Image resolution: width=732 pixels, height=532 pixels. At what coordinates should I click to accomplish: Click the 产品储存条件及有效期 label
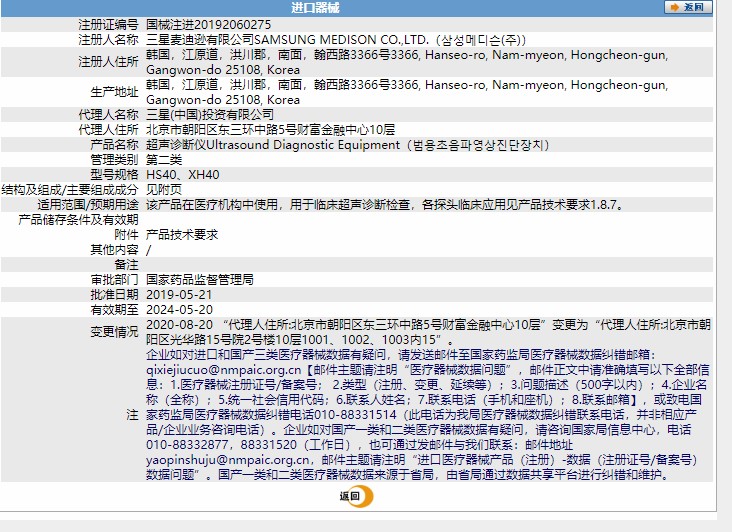pos(78,220)
